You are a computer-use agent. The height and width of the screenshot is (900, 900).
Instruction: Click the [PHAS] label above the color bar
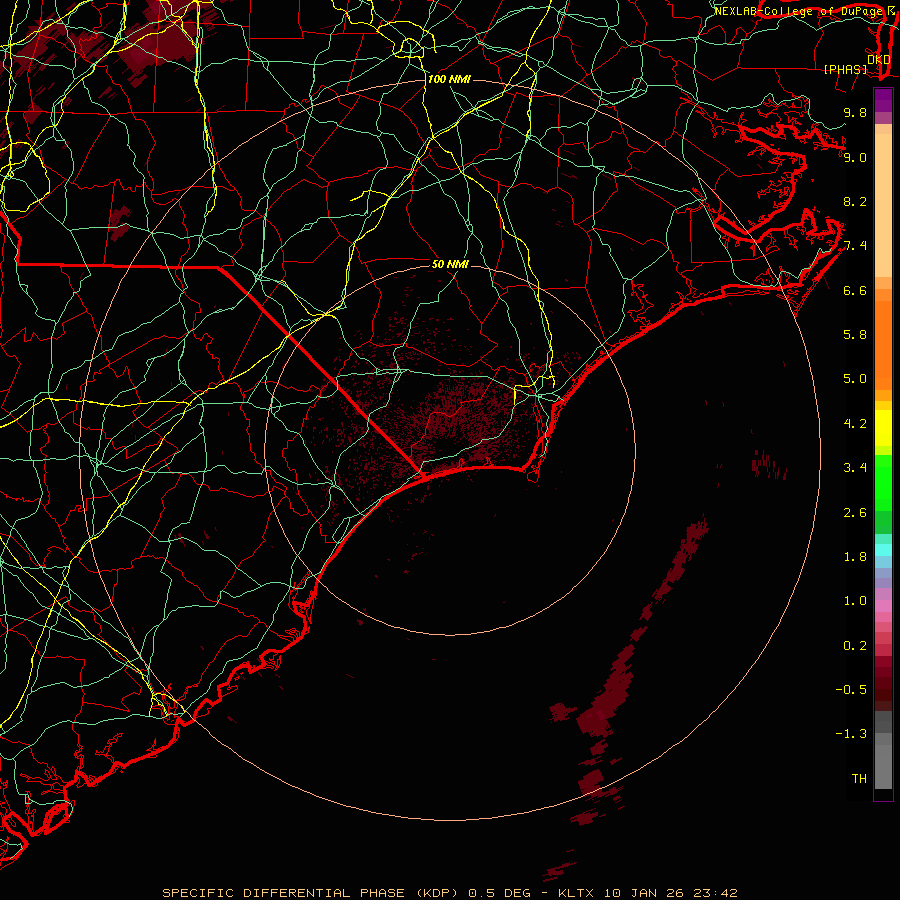[845, 69]
